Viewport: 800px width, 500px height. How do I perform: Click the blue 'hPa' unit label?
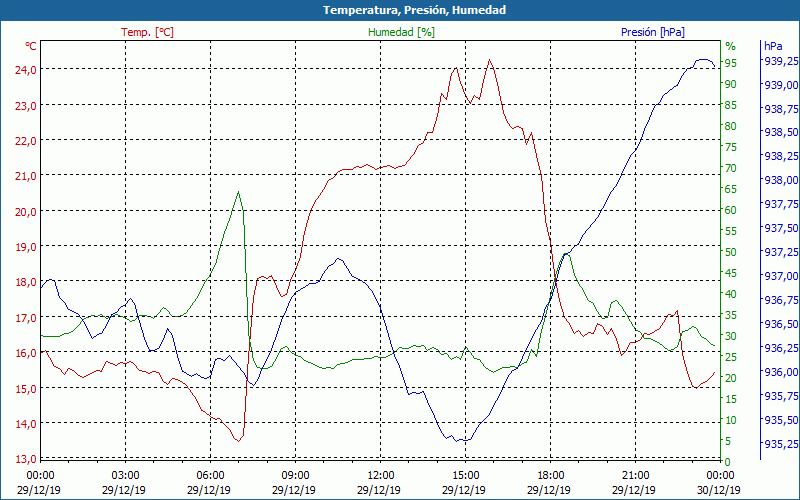pos(773,46)
